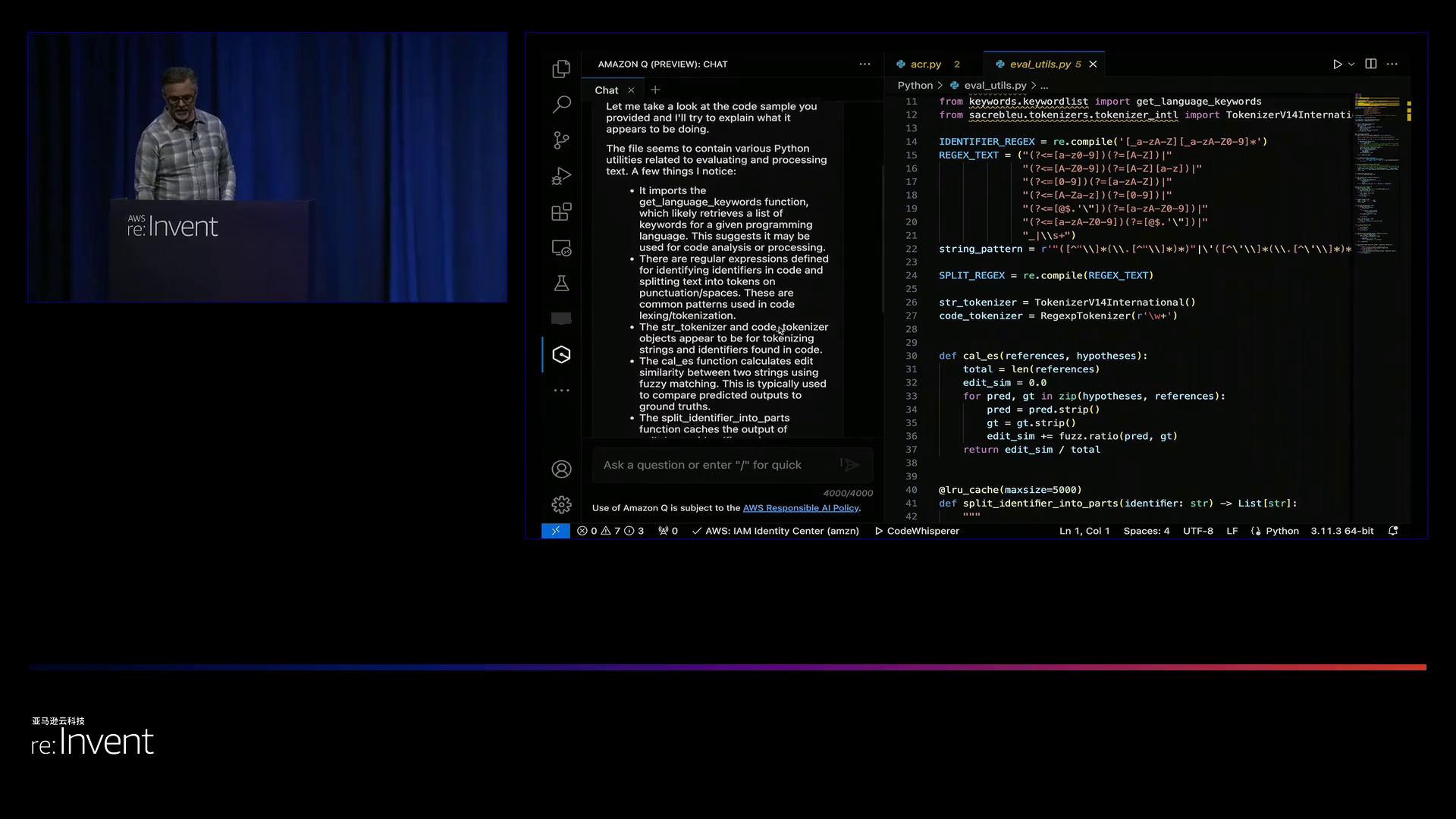1456x819 pixels.
Task: Open Remote Explorer icon
Action: pyautogui.click(x=561, y=248)
